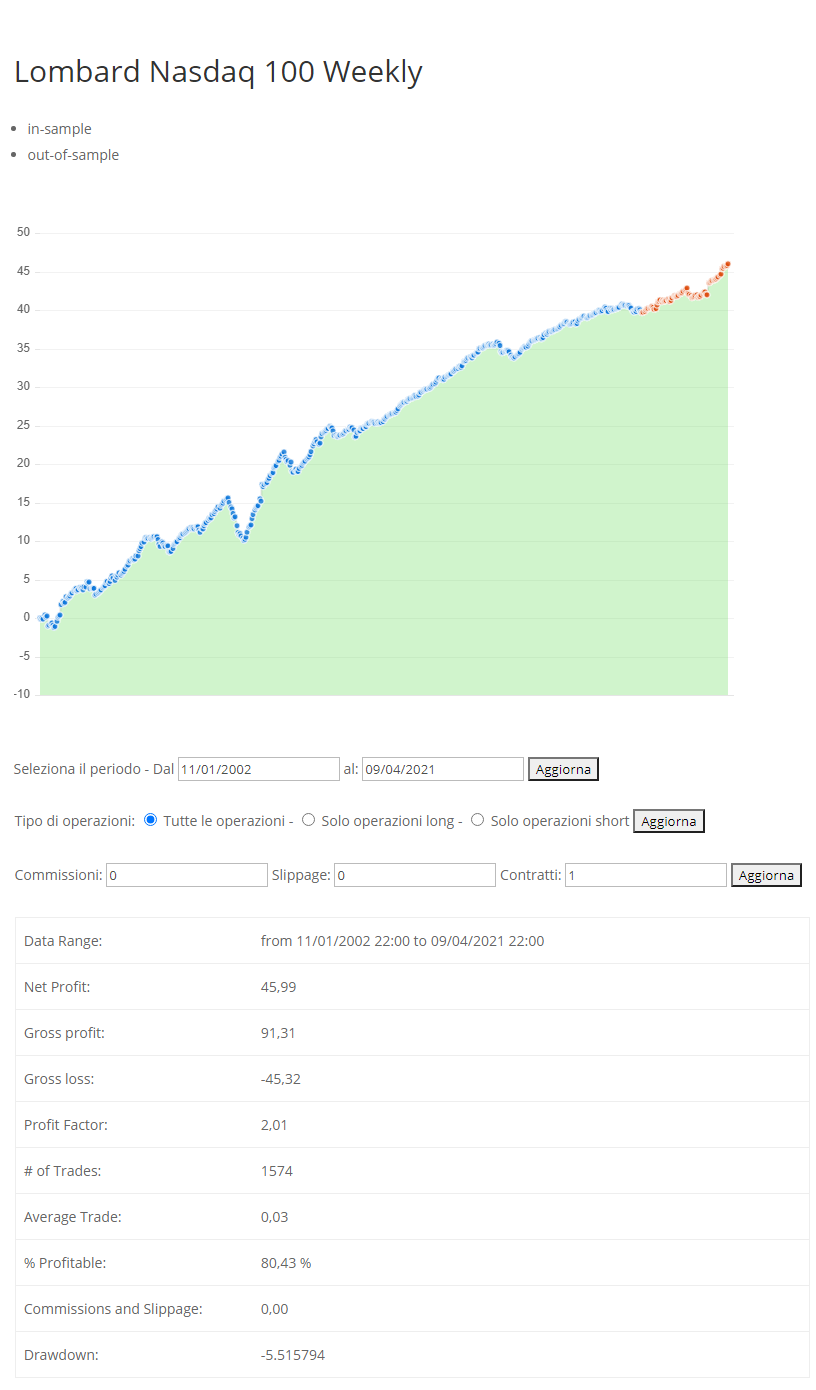Click the "Seleziona il periodo - Dal" label
Image resolution: width=816 pixels, height=1390 pixels.
tap(94, 769)
